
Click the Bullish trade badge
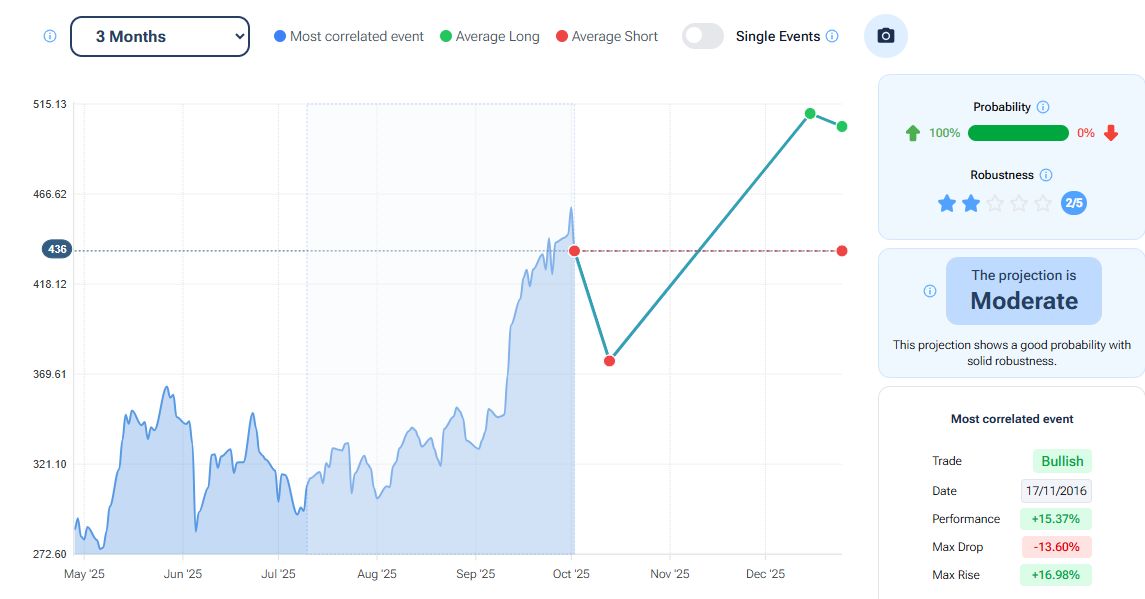1062,461
